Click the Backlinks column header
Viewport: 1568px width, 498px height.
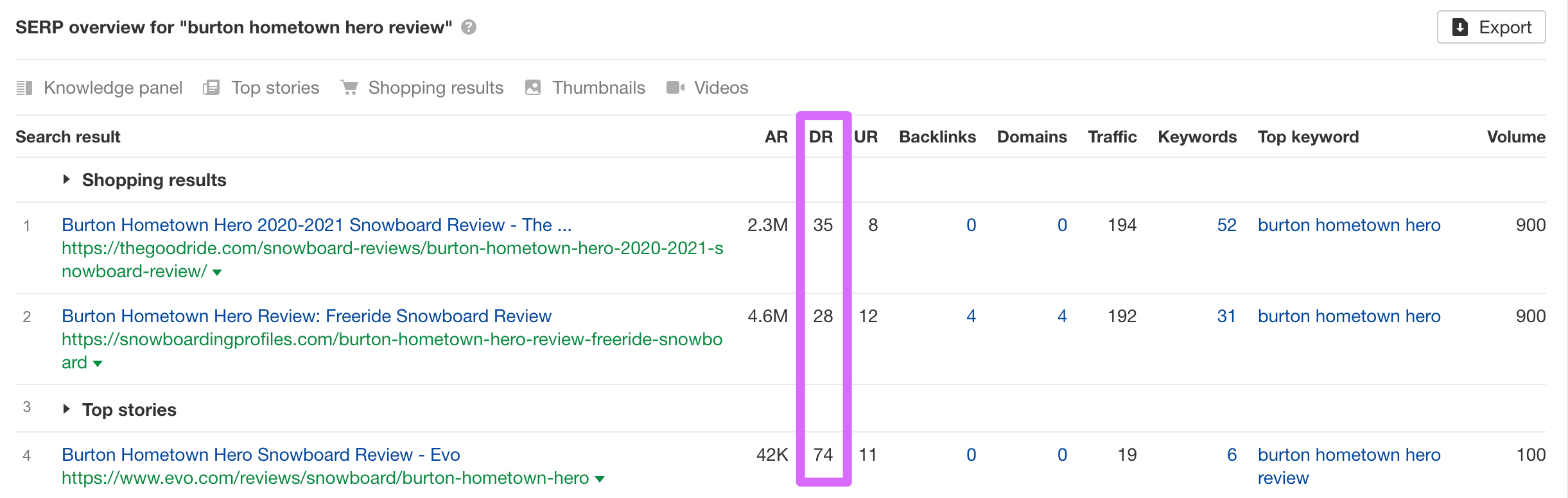[x=937, y=137]
